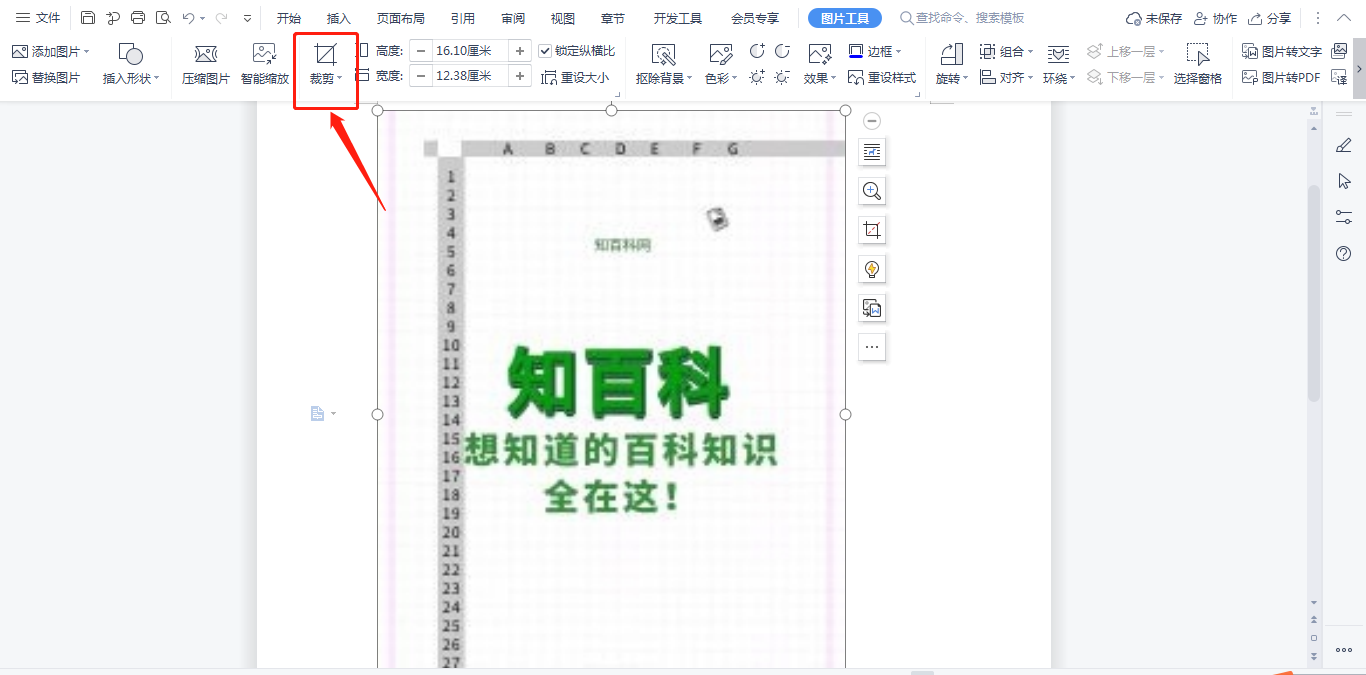Click floating magnifier zoom icon beside picture
Viewport: 1366px width, 675px height.
[872, 191]
